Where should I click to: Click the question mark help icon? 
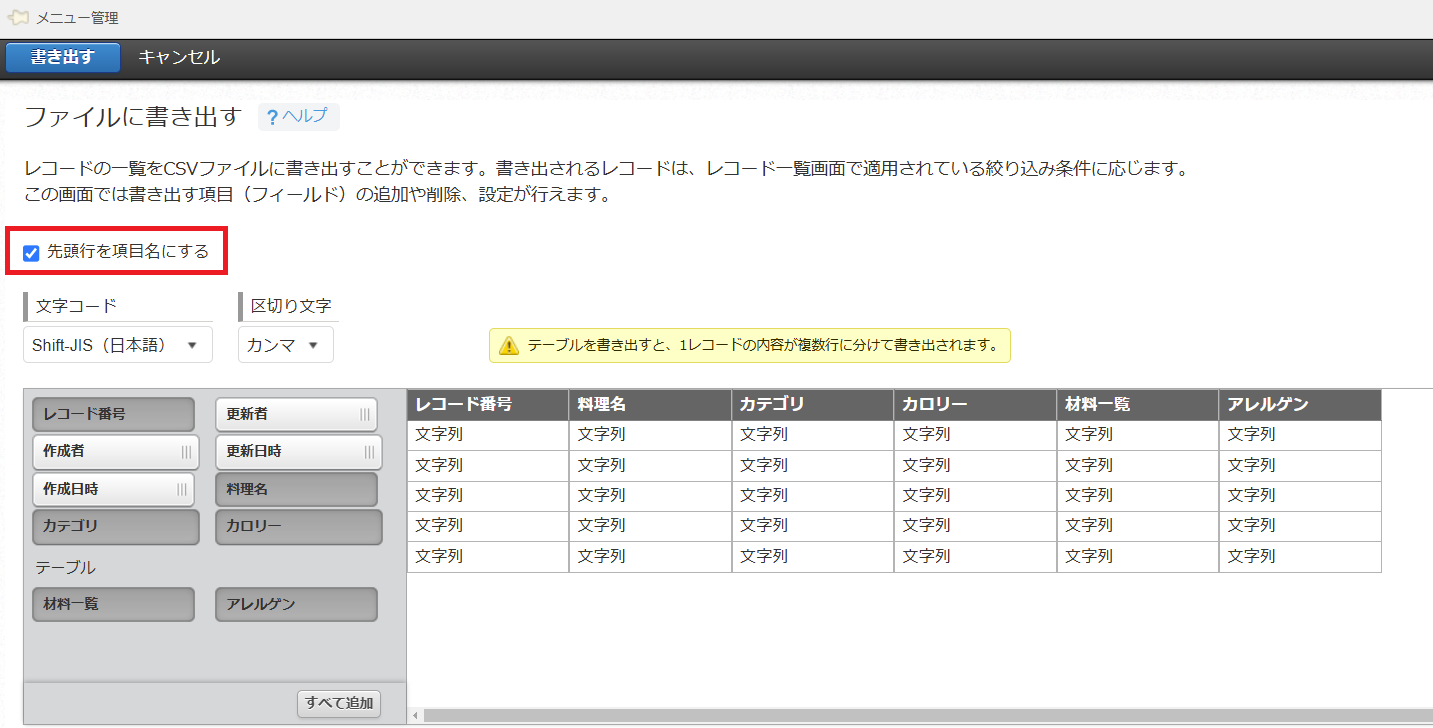point(272,117)
